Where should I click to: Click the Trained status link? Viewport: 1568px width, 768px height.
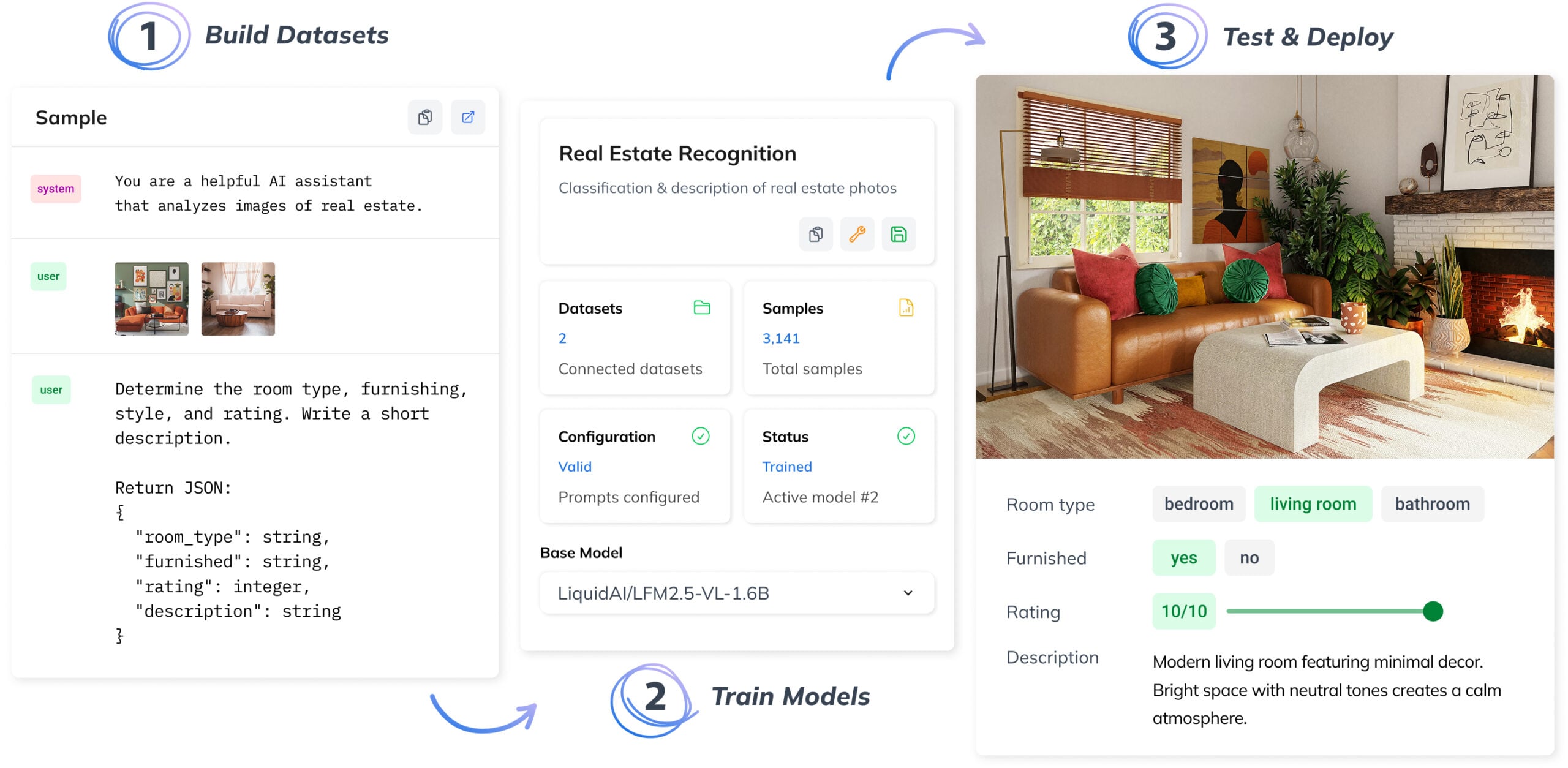pyautogui.click(x=786, y=467)
